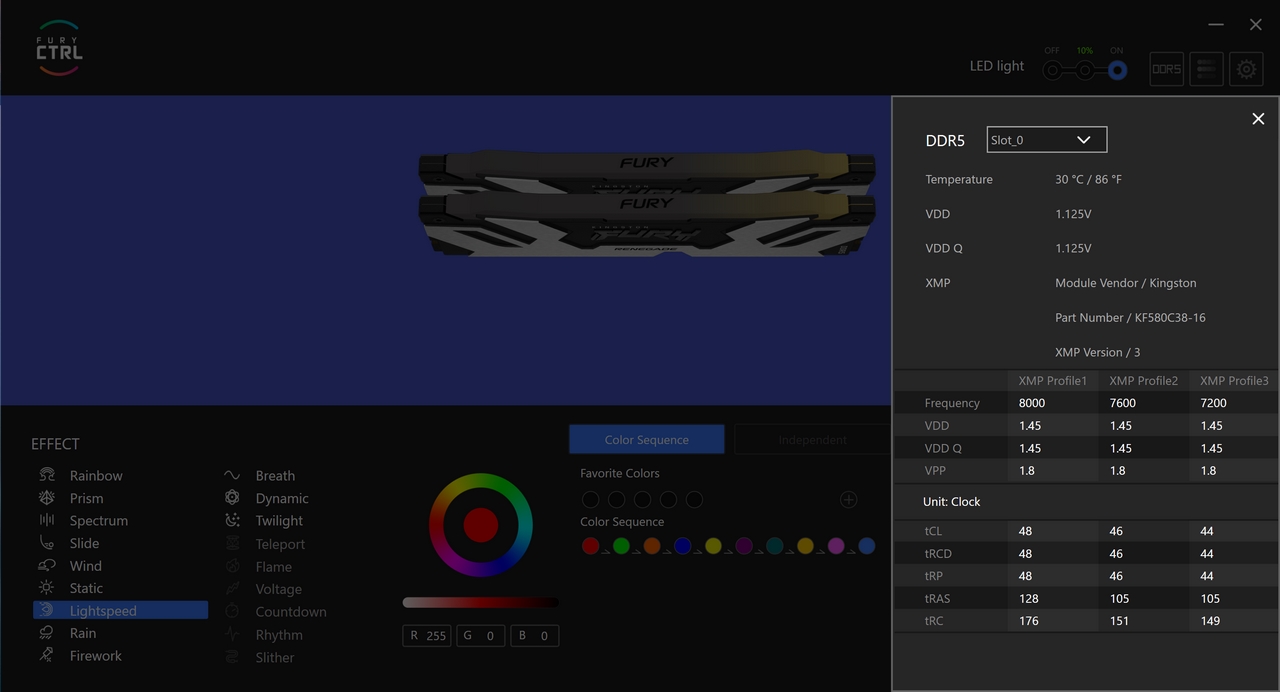This screenshot has width=1280, height=692.
Task: Click the Unit: Clock label
Action: click(951, 501)
